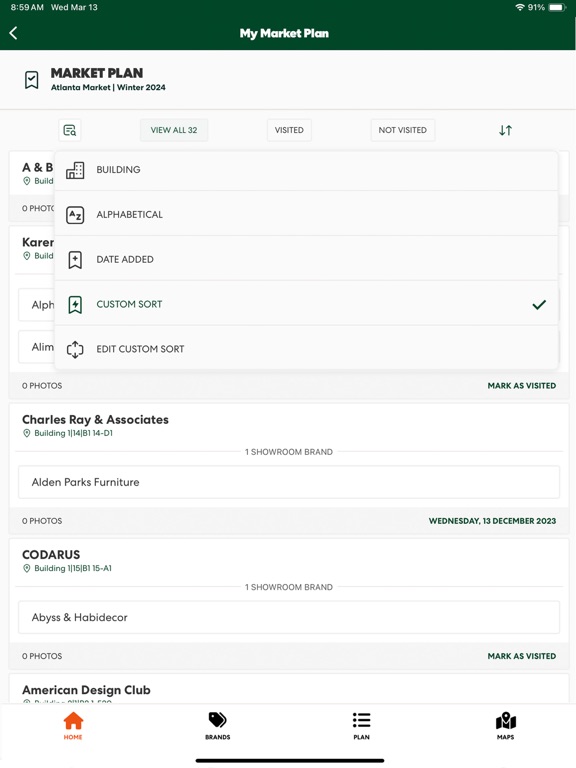
Task: Open the search list icon
Action: tap(70, 130)
